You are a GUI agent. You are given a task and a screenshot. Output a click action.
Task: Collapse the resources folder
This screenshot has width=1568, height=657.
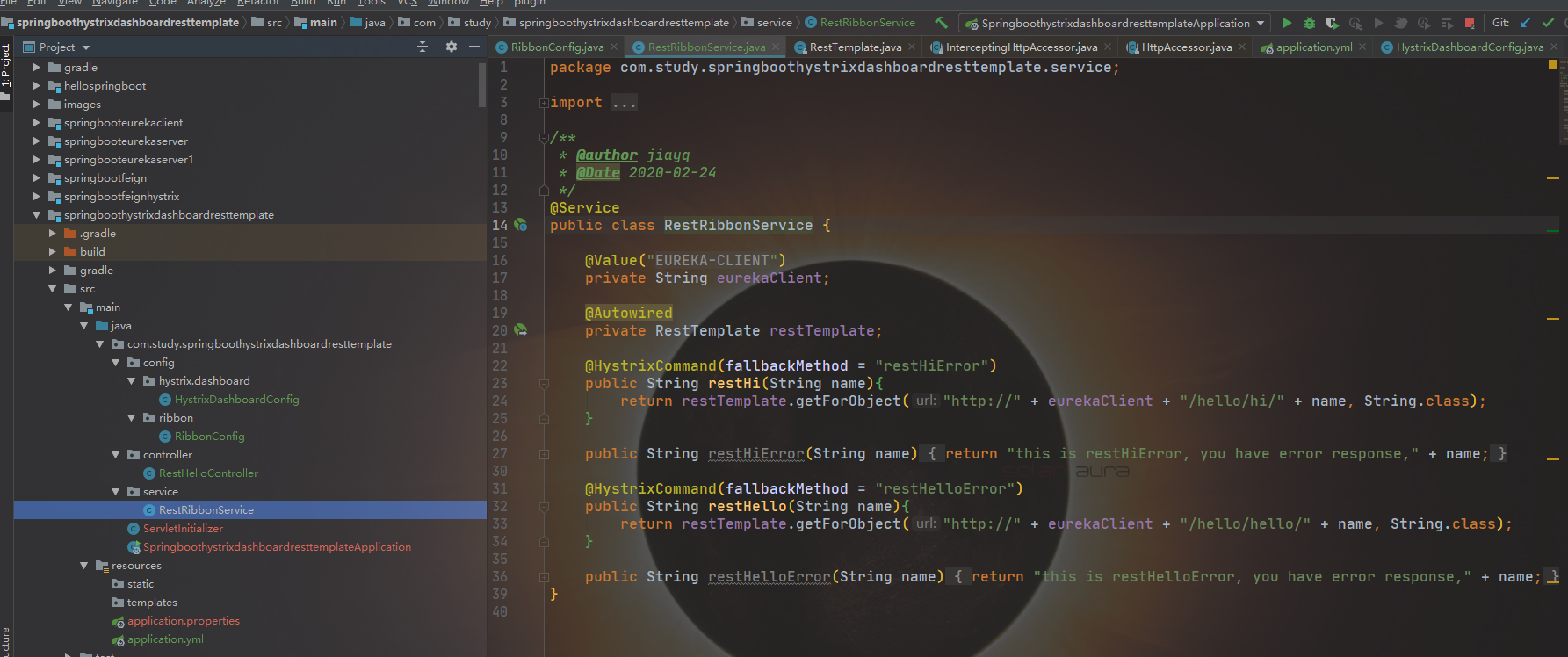pyautogui.click(x=83, y=565)
